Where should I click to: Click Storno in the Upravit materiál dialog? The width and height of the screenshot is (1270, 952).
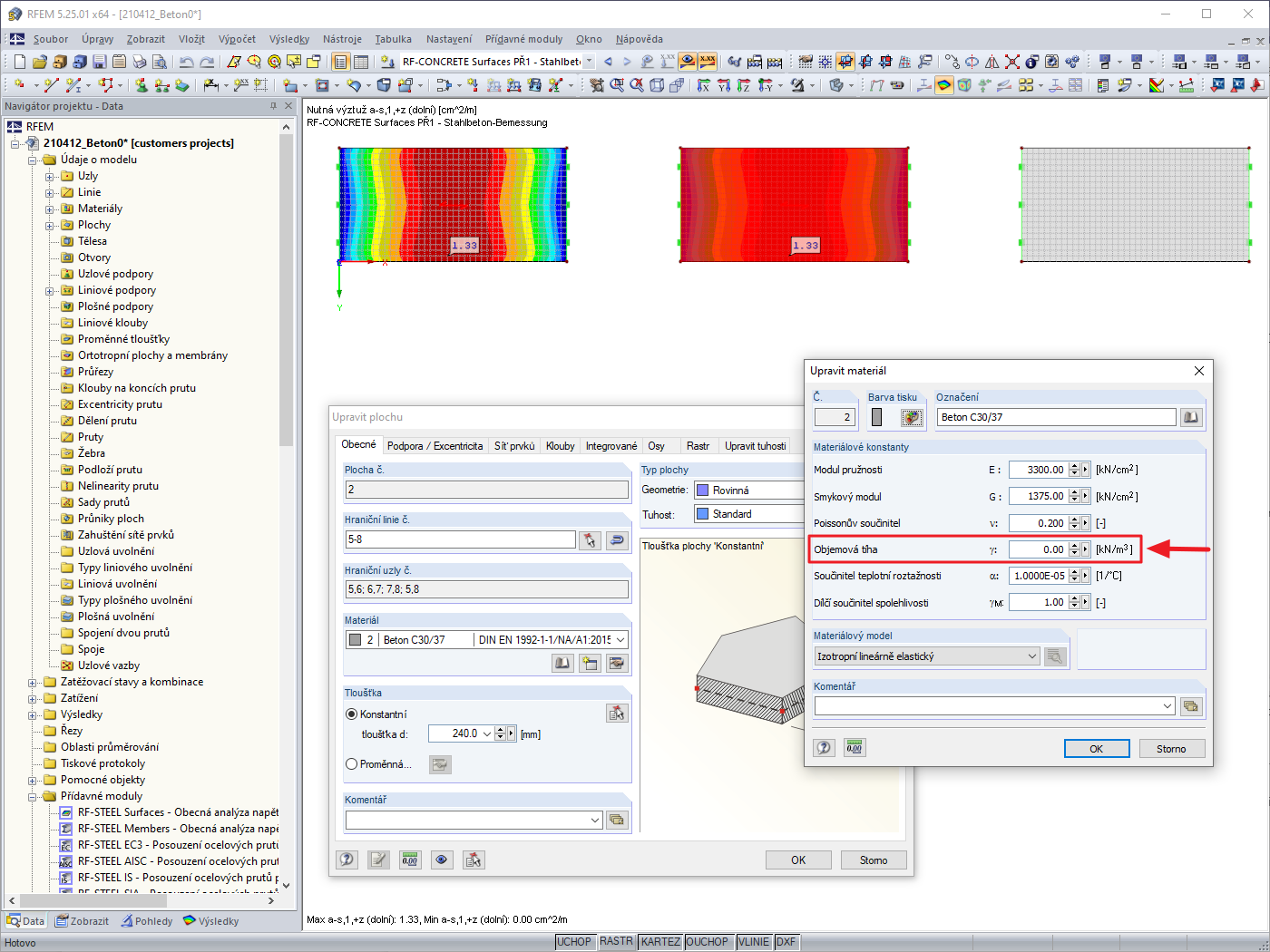[1170, 749]
